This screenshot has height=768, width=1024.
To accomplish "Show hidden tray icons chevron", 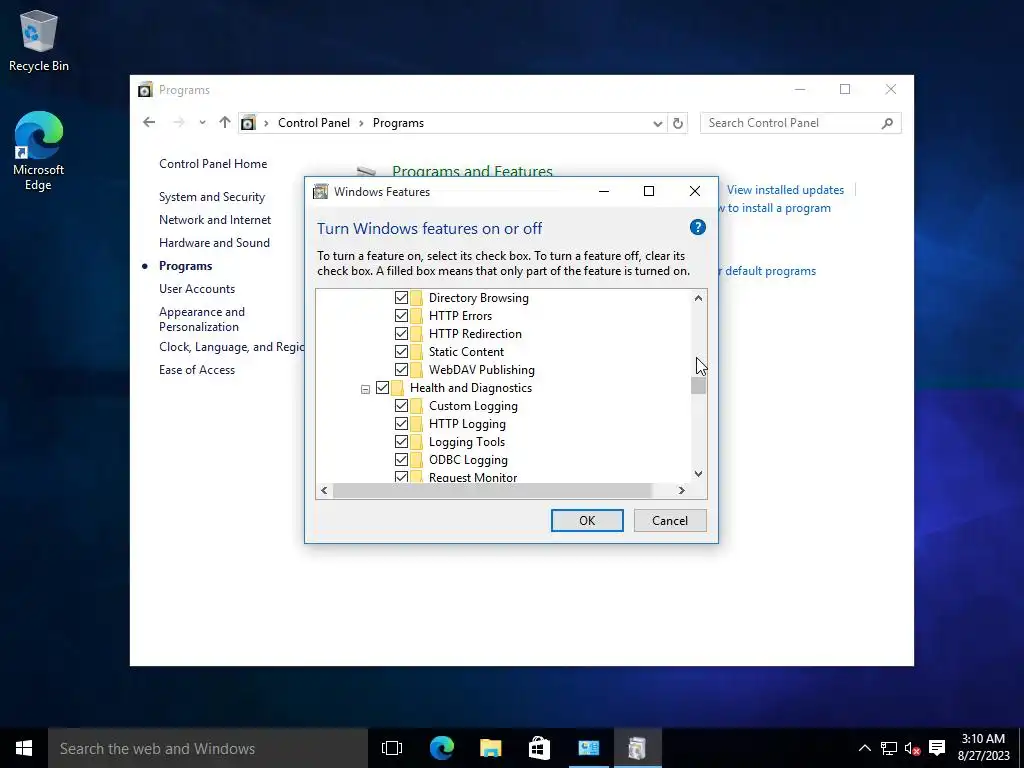I will click(864, 748).
